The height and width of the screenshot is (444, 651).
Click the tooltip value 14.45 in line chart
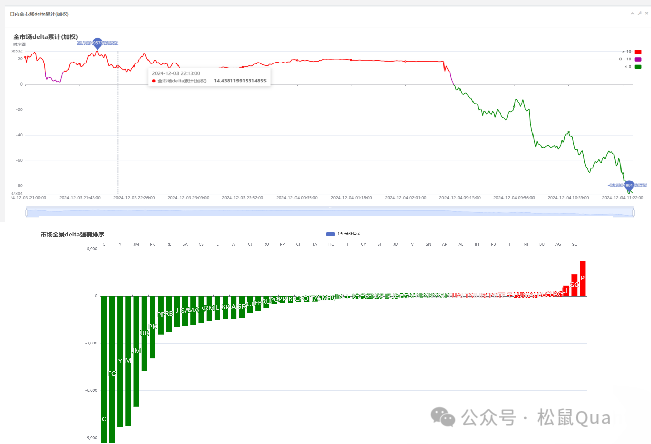click(x=240, y=81)
